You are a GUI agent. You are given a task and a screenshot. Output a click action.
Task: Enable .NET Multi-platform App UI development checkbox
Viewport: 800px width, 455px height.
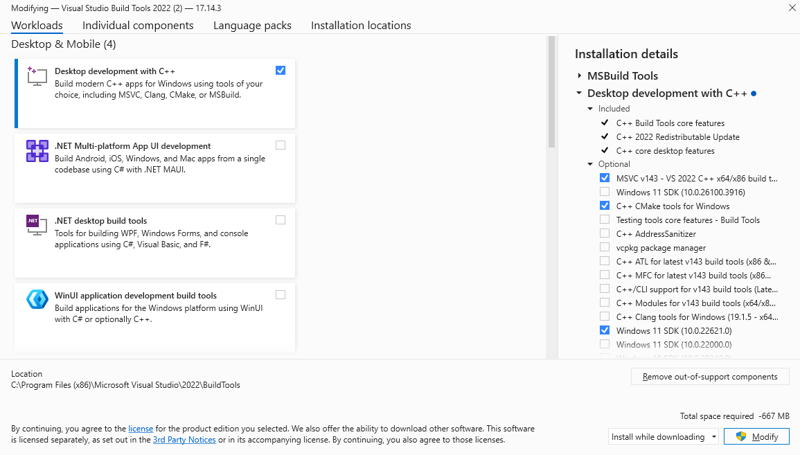280,145
